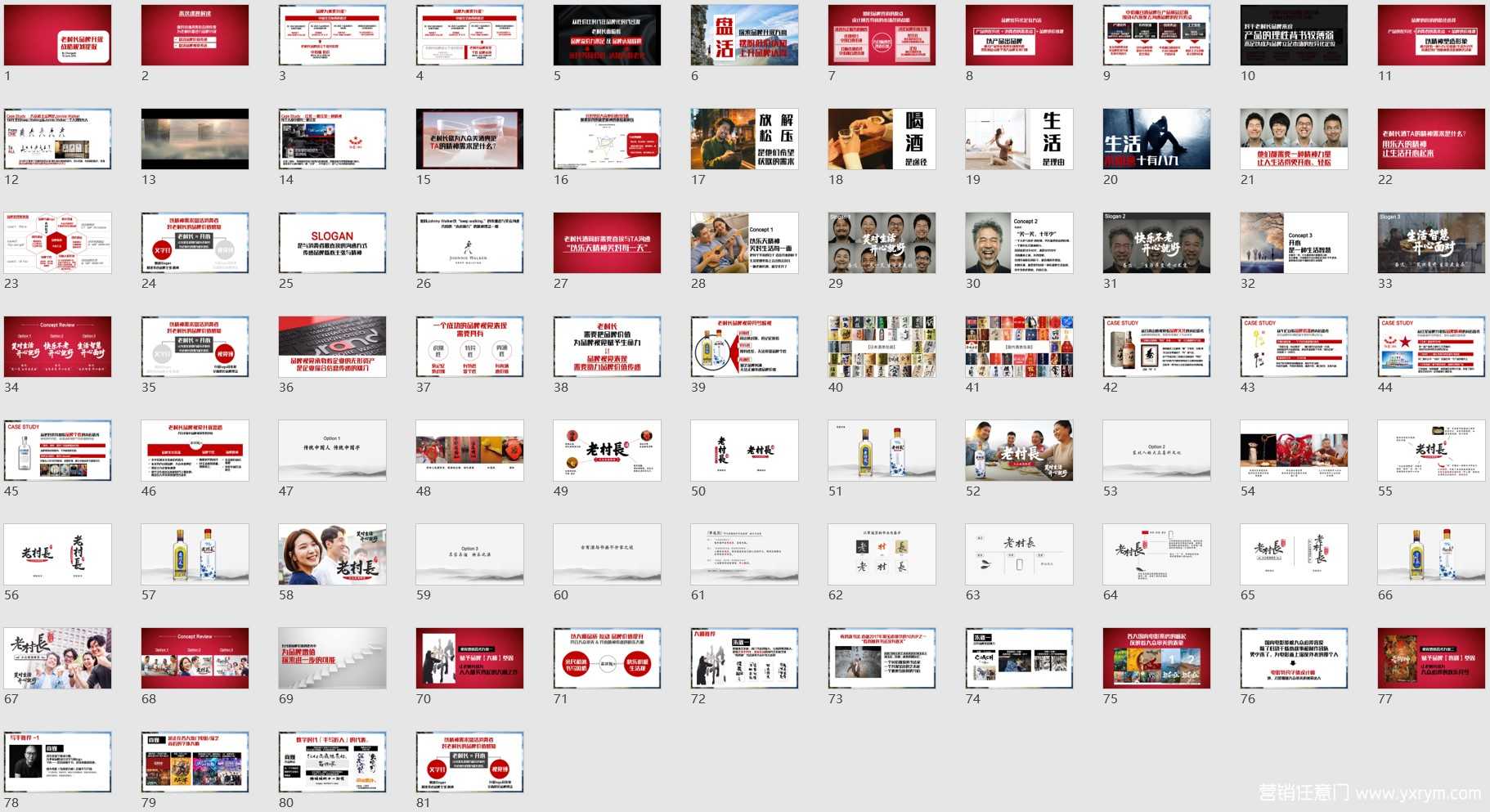Select slide 59 Option 3 thumbnail
The width and height of the screenshot is (1490, 812).
pos(469,554)
